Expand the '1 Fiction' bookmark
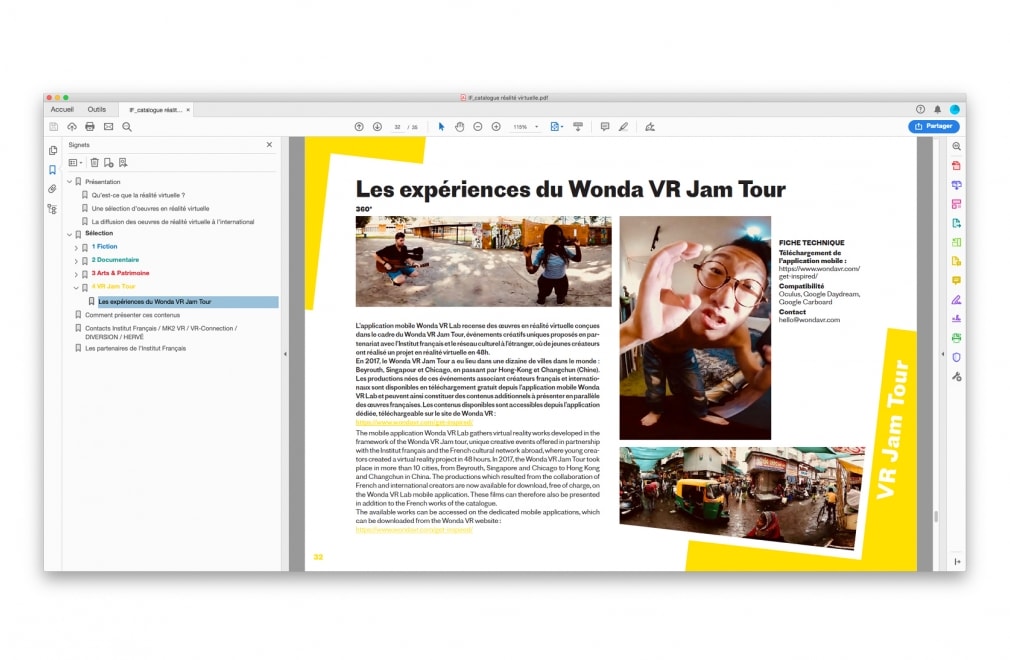 tap(76, 246)
